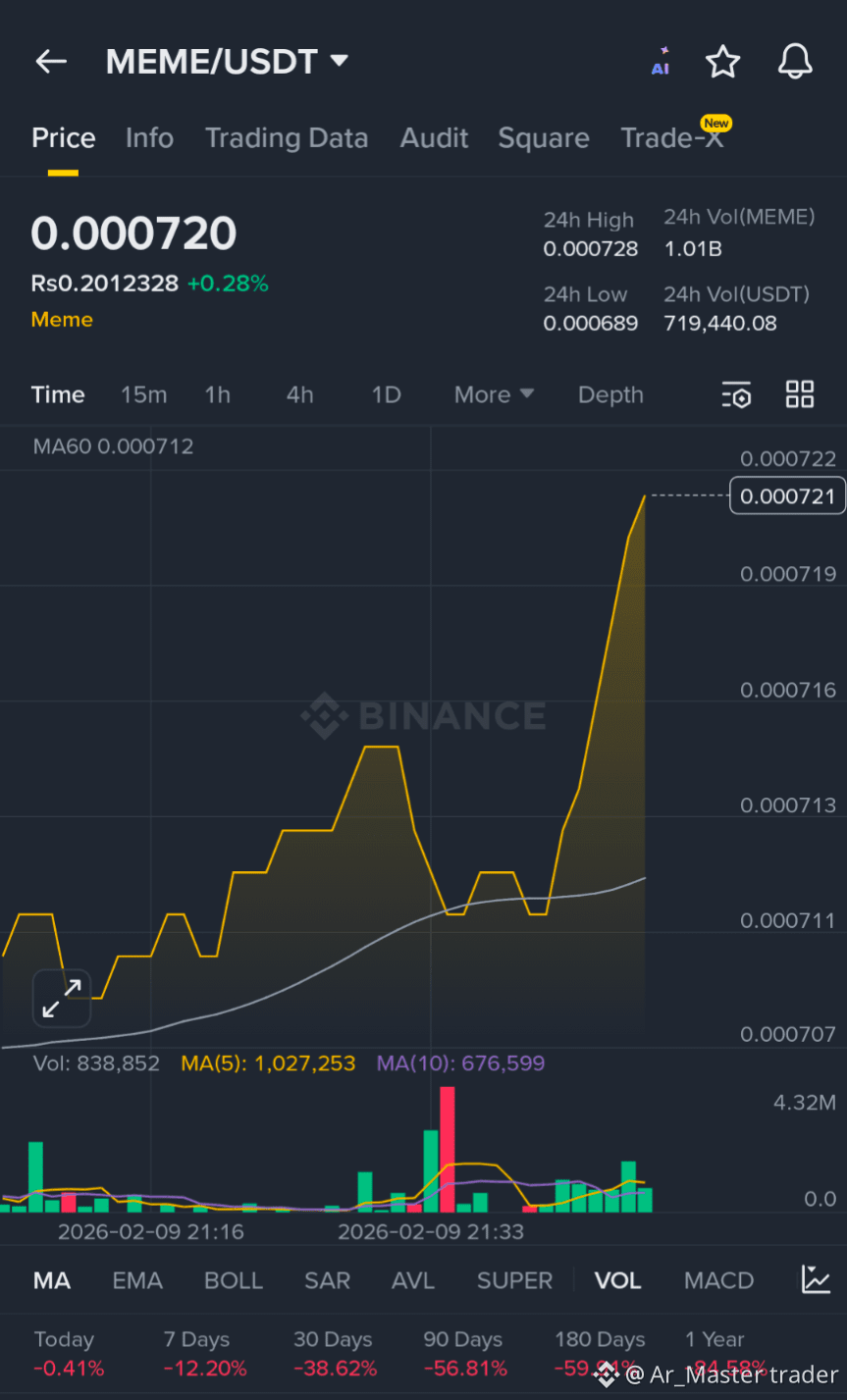Select the 4h timeframe
This screenshot has width=847, height=1400.
coord(300,394)
